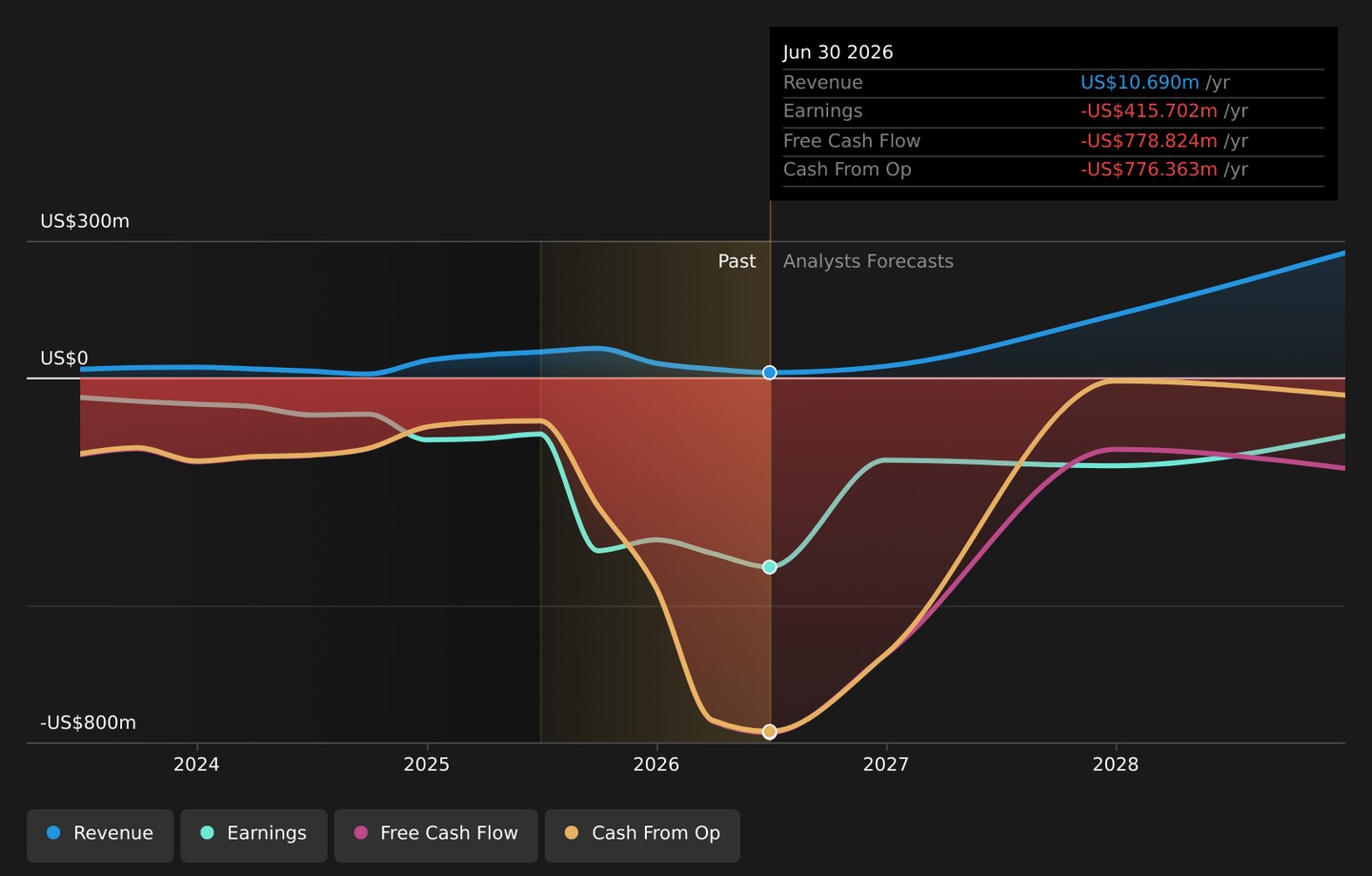This screenshot has width=1372, height=876.
Task: Click the orange Cash From Op dot
Action: [x=572, y=833]
